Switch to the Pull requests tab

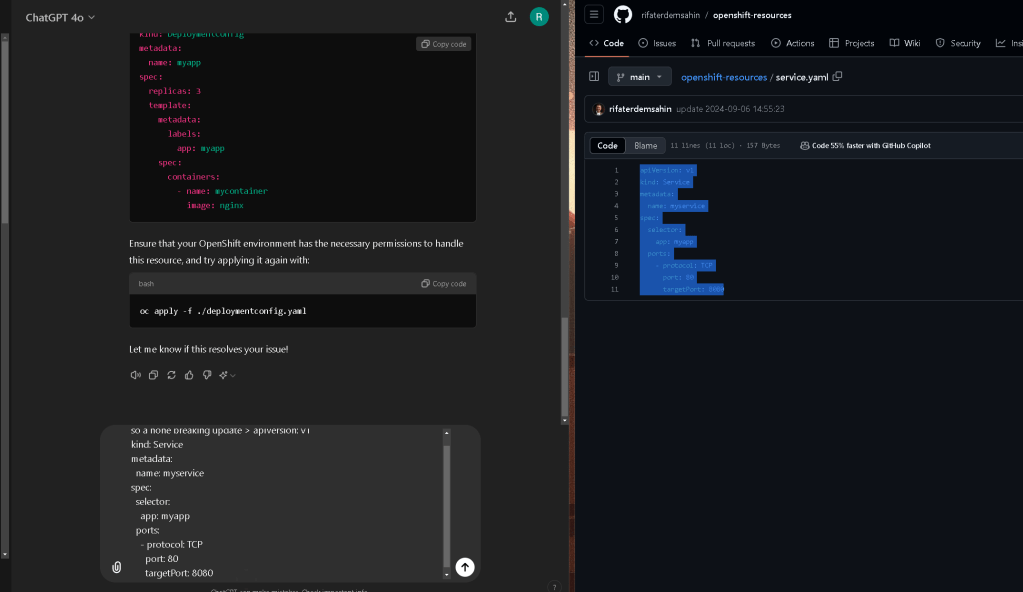click(x=723, y=43)
